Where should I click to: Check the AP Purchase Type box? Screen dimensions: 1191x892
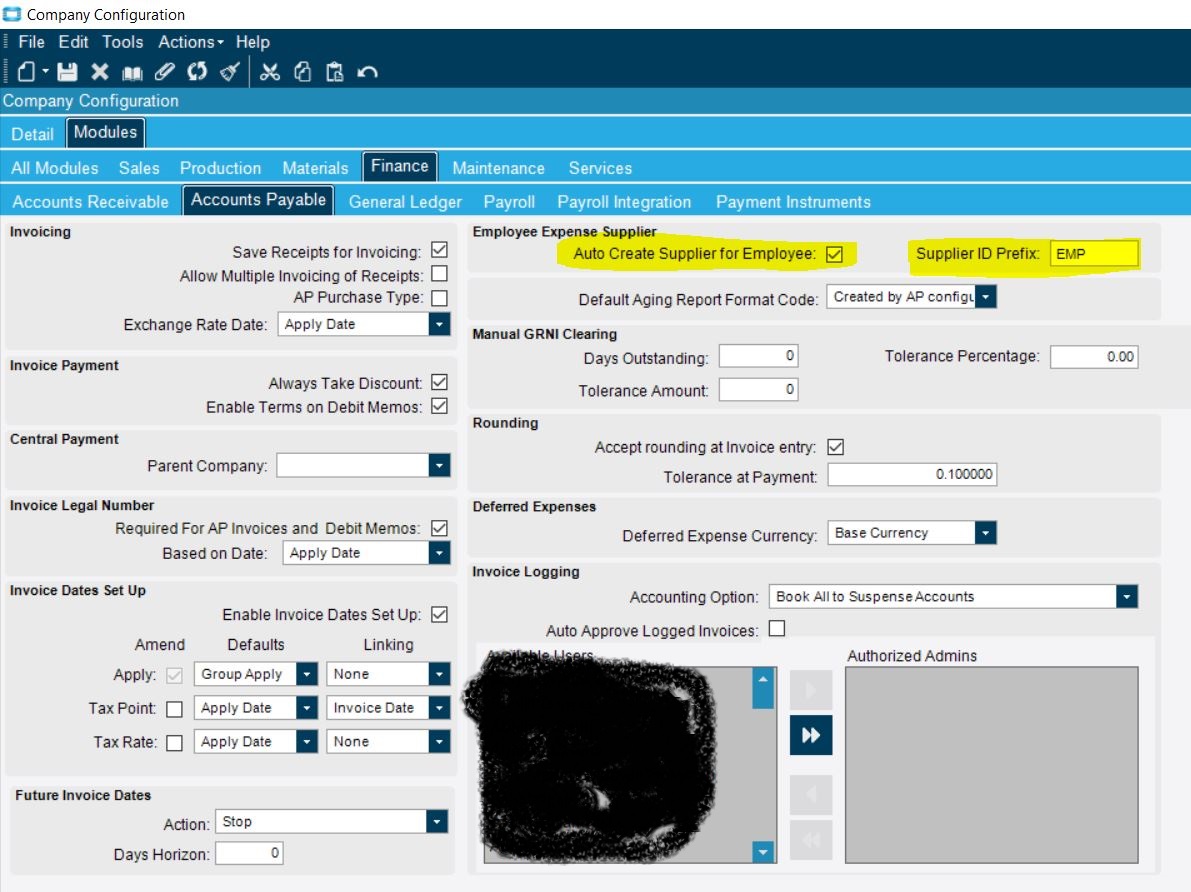click(439, 298)
